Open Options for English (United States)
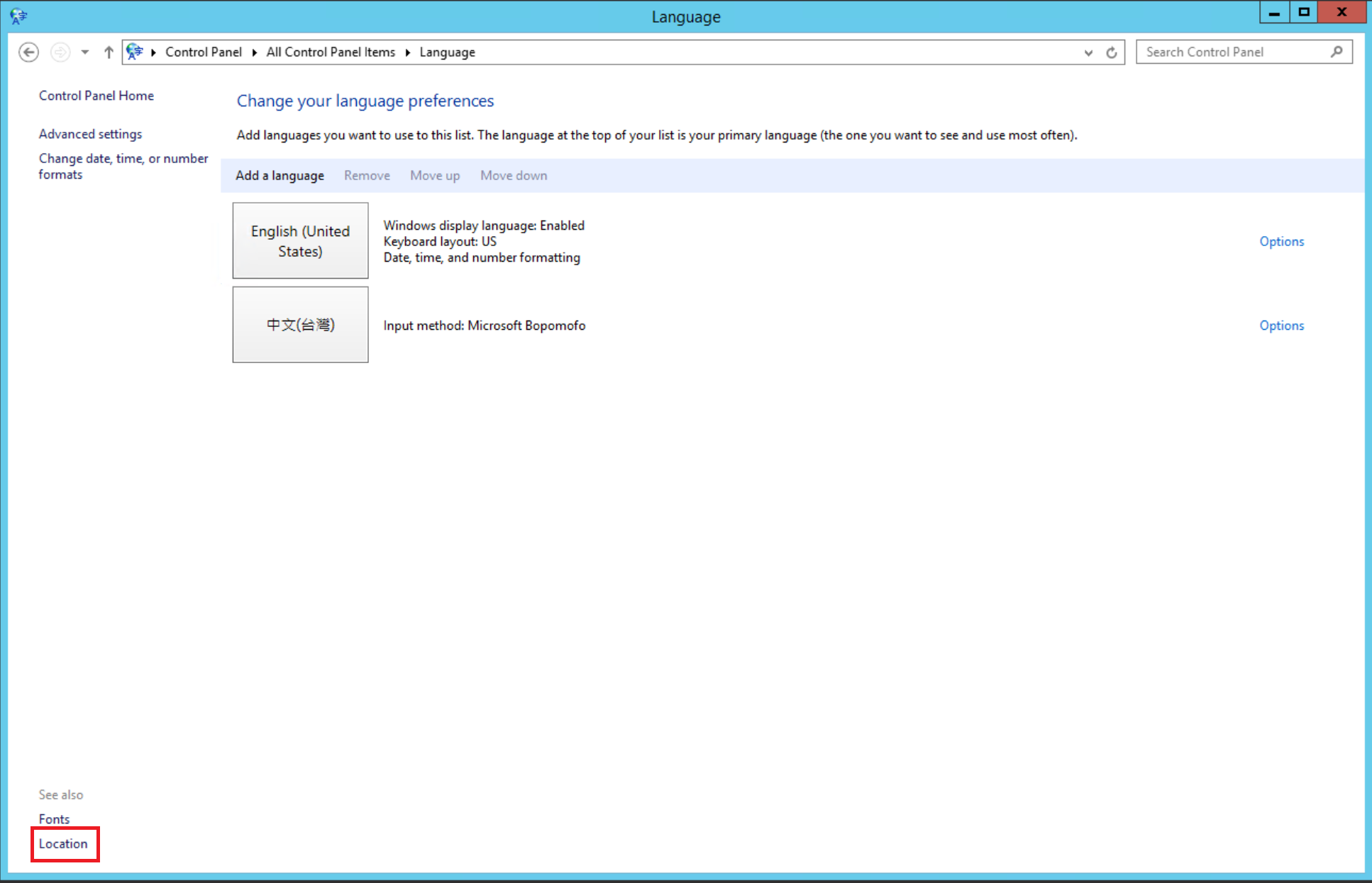Image resolution: width=1372 pixels, height=883 pixels. 1281,242
